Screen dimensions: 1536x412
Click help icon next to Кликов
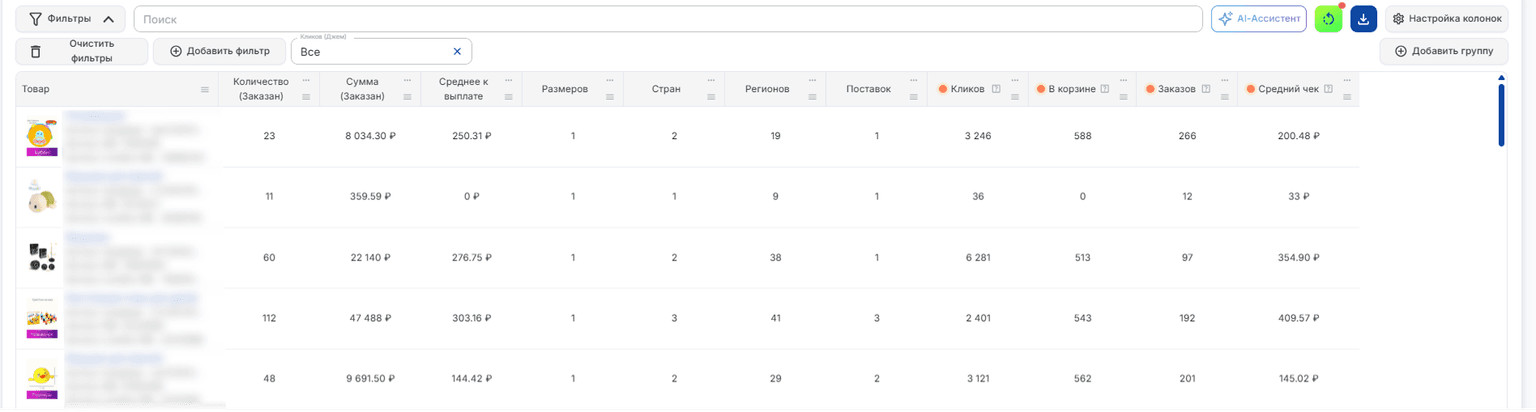point(996,89)
